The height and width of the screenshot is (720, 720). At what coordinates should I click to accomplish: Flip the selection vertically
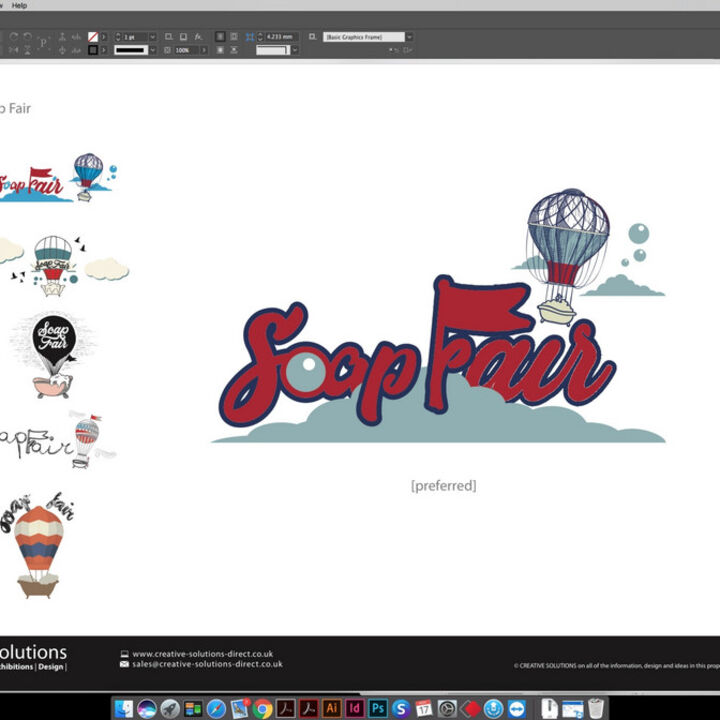tap(28, 50)
